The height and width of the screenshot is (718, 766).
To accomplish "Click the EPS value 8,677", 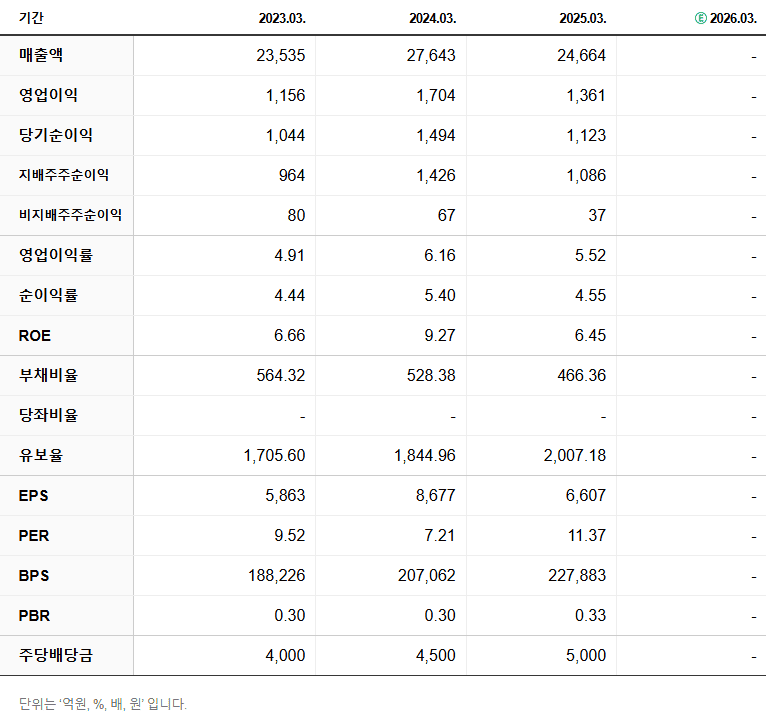I will [436, 496].
